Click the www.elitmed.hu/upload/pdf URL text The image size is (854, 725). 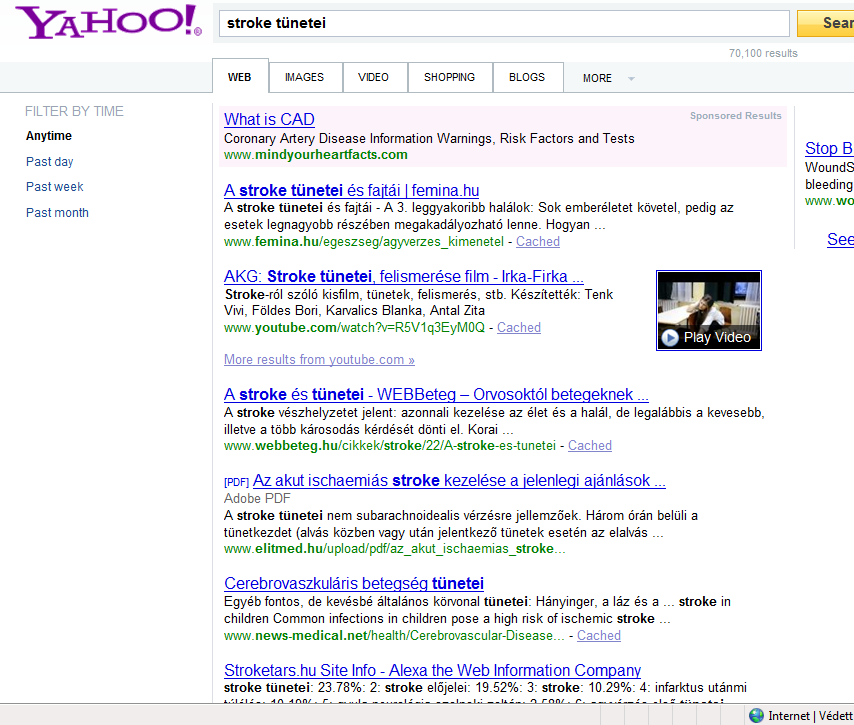tap(394, 549)
